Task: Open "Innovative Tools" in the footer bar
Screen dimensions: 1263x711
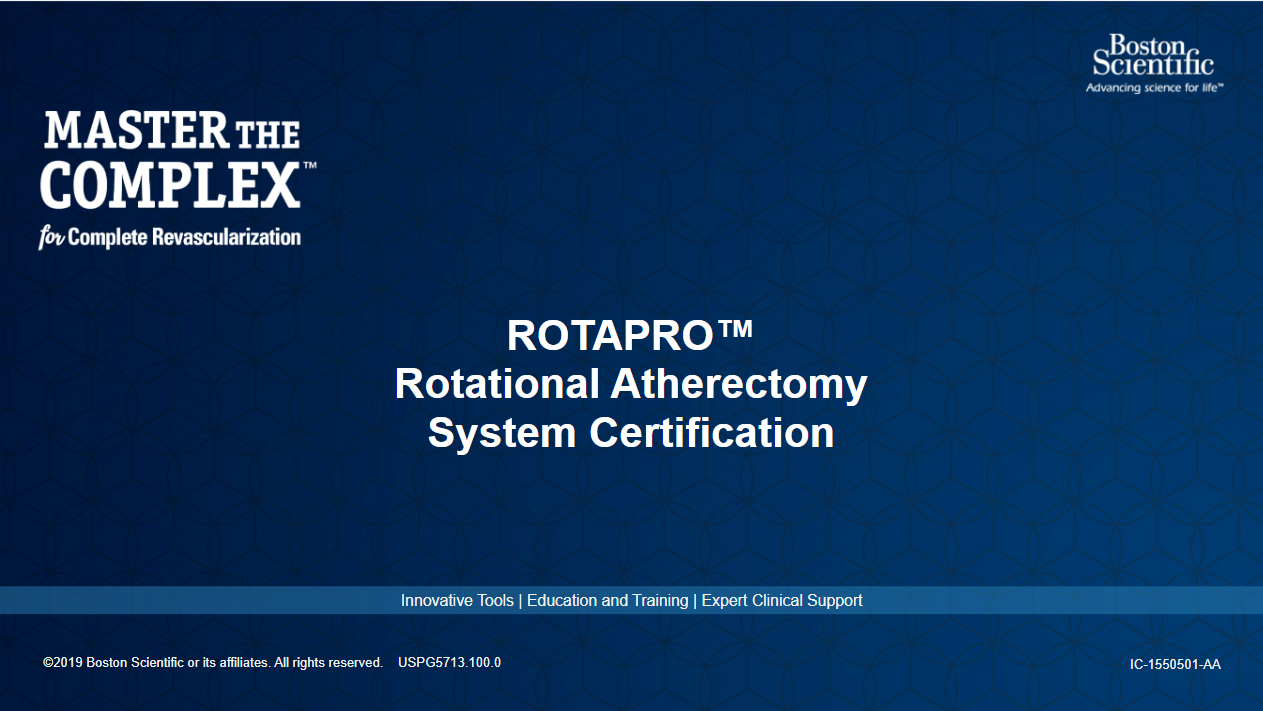Action: [458, 600]
